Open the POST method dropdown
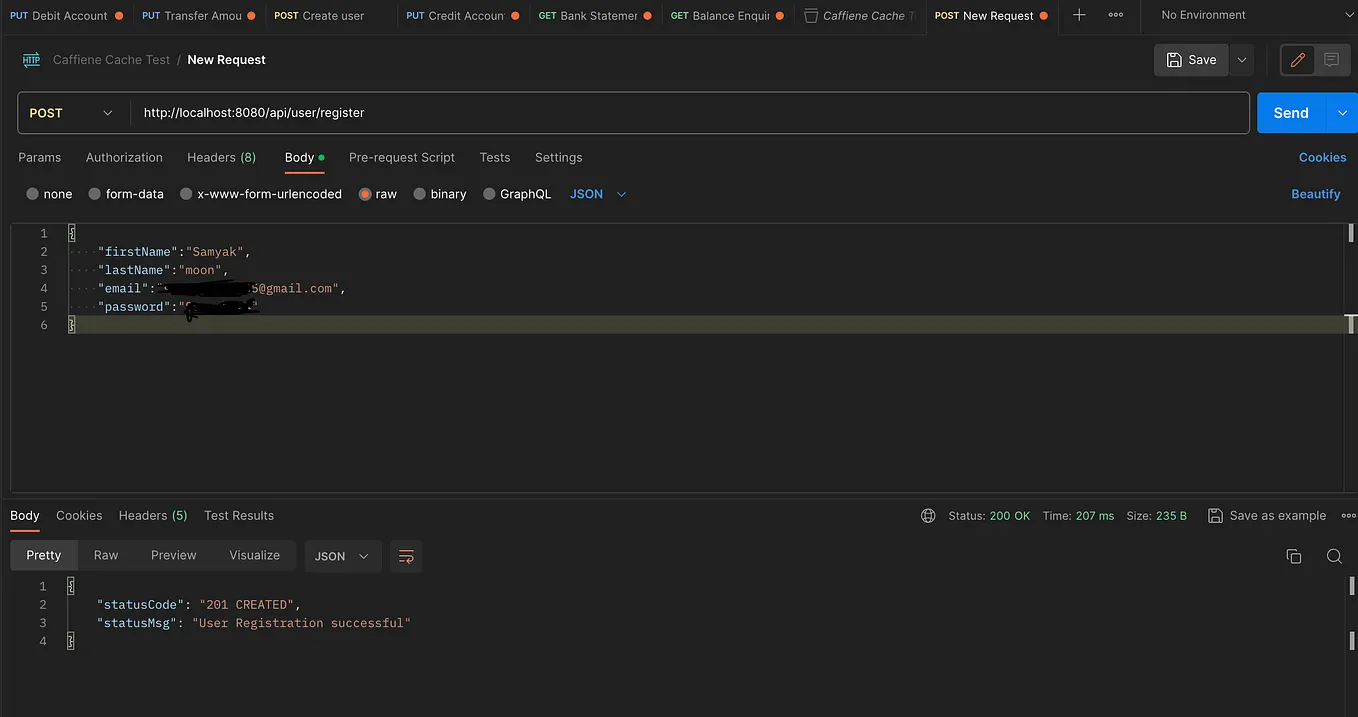Image resolution: width=1358 pixels, height=717 pixels. coord(72,112)
